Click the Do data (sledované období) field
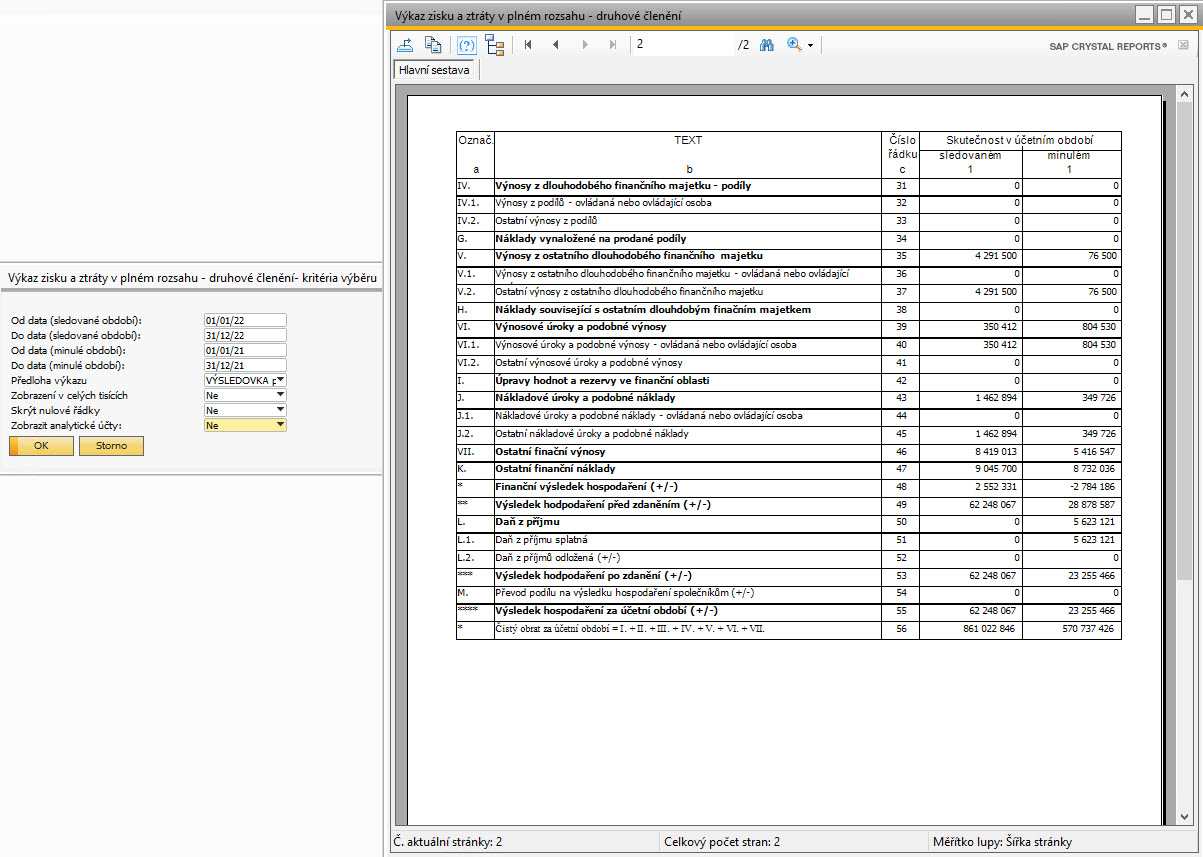This screenshot has width=1203, height=857. point(245,335)
